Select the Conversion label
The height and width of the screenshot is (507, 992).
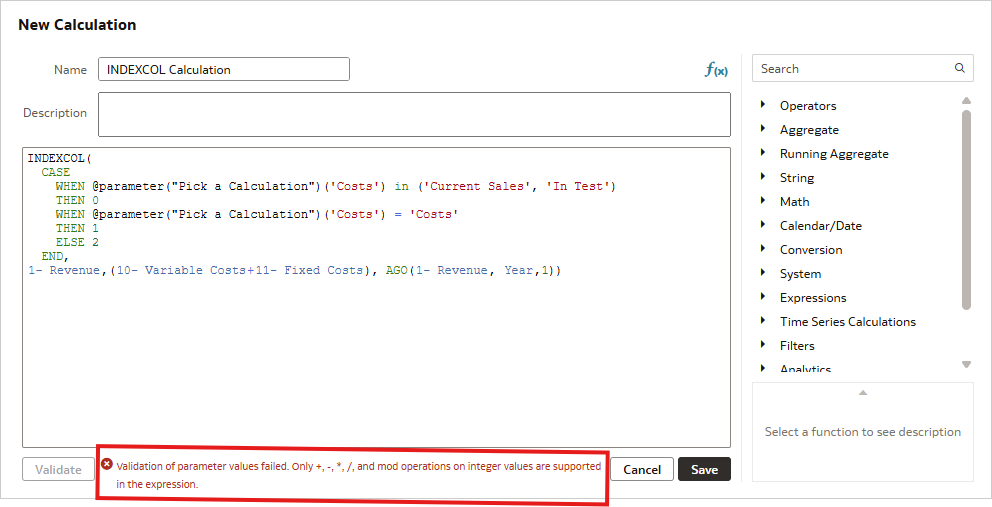[810, 250]
